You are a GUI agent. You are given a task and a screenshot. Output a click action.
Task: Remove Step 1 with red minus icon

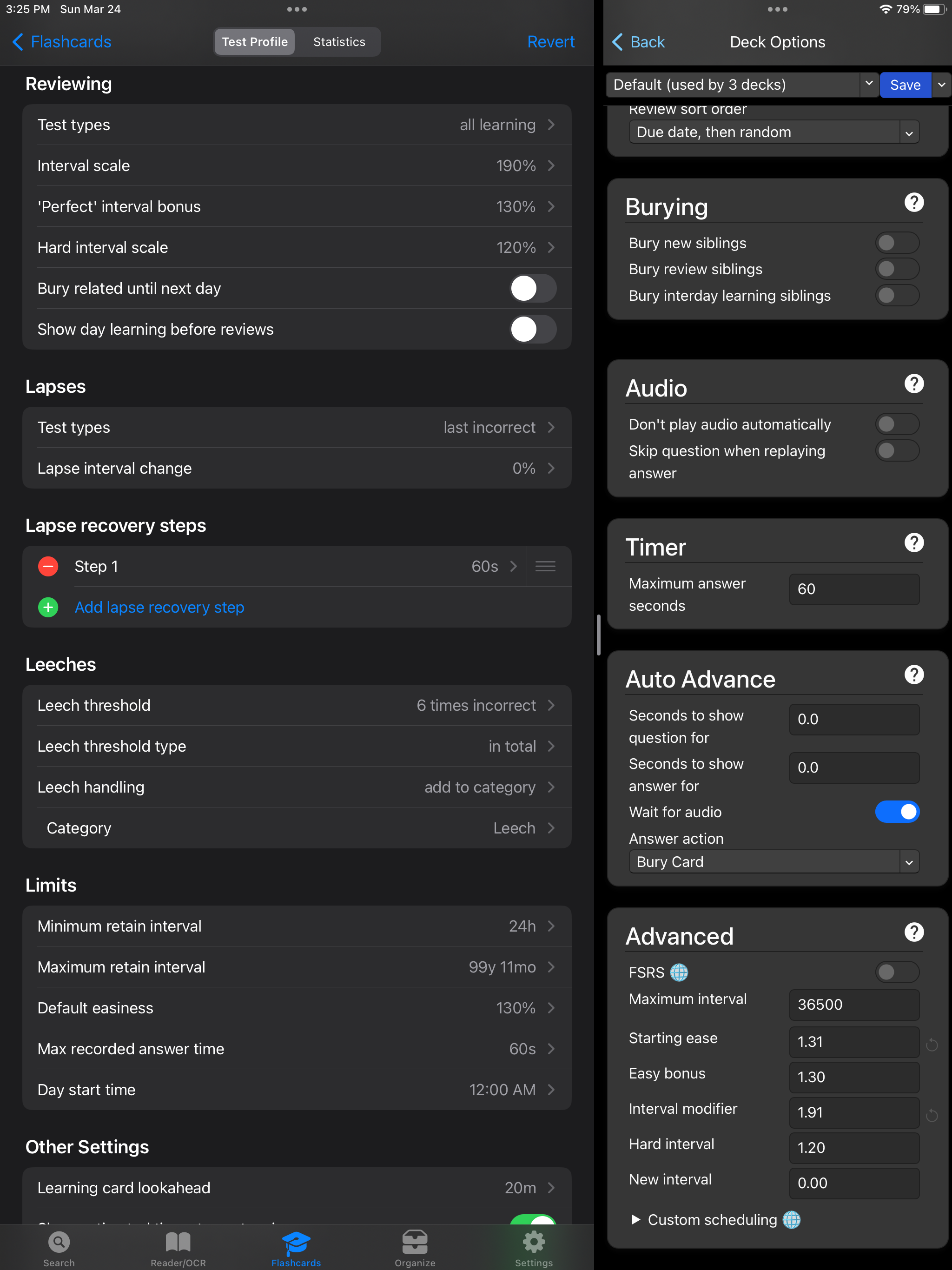[x=48, y=566]
